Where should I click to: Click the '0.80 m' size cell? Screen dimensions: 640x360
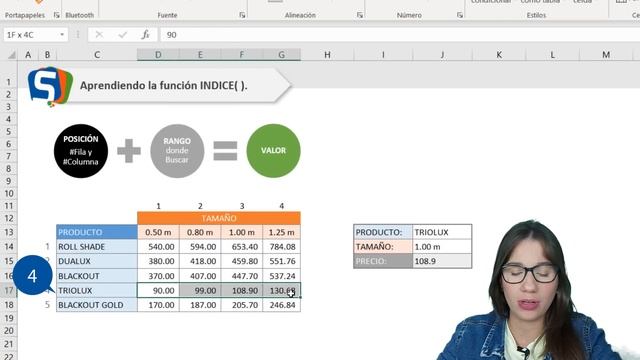200,232
